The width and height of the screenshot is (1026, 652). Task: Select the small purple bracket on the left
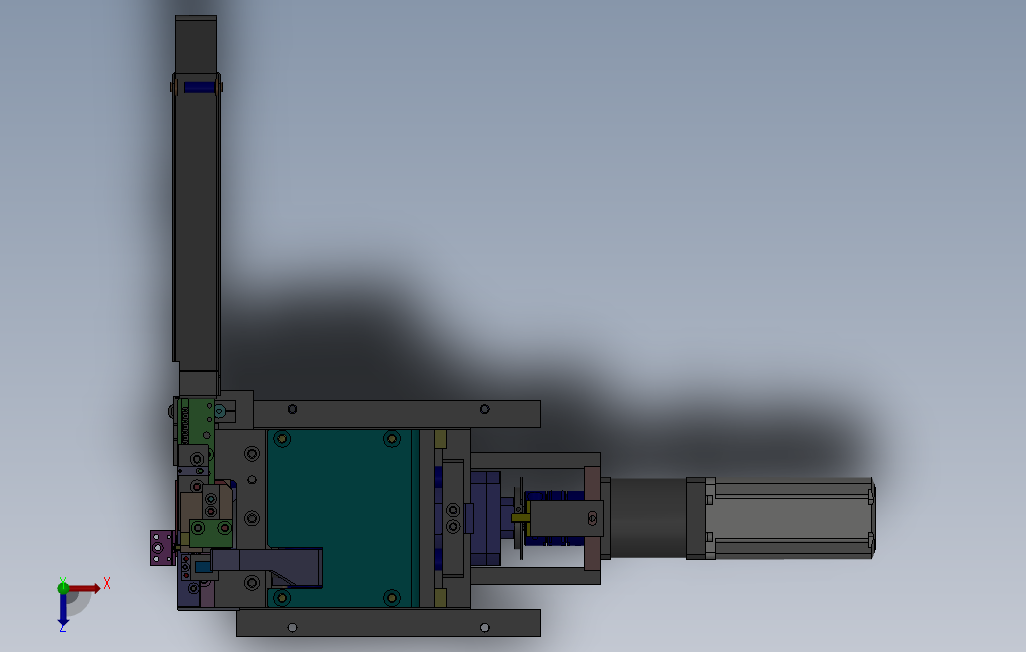pyautogui.click(x=162, y=548)
